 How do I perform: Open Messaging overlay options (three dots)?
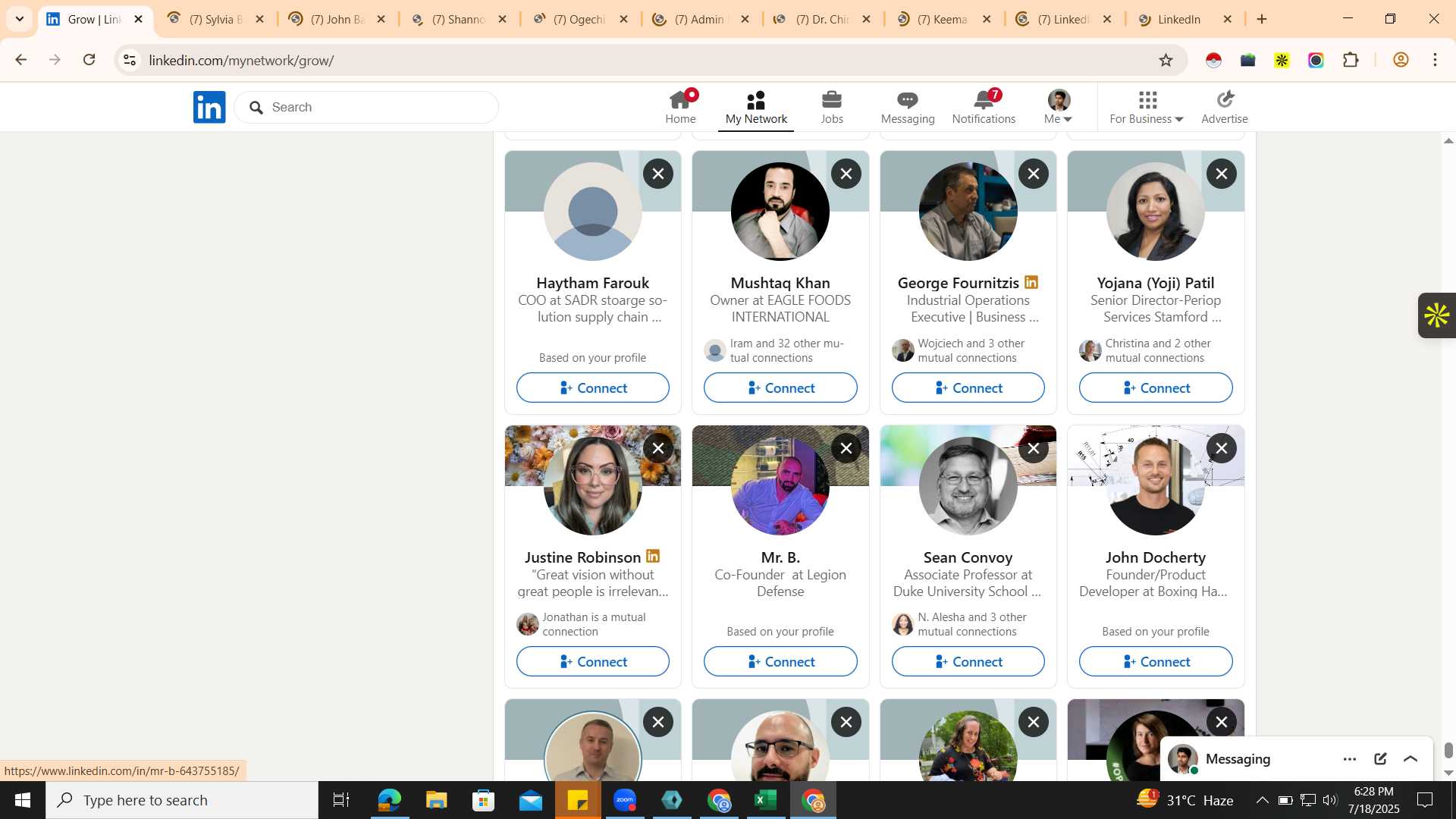tap(1350, 758)
